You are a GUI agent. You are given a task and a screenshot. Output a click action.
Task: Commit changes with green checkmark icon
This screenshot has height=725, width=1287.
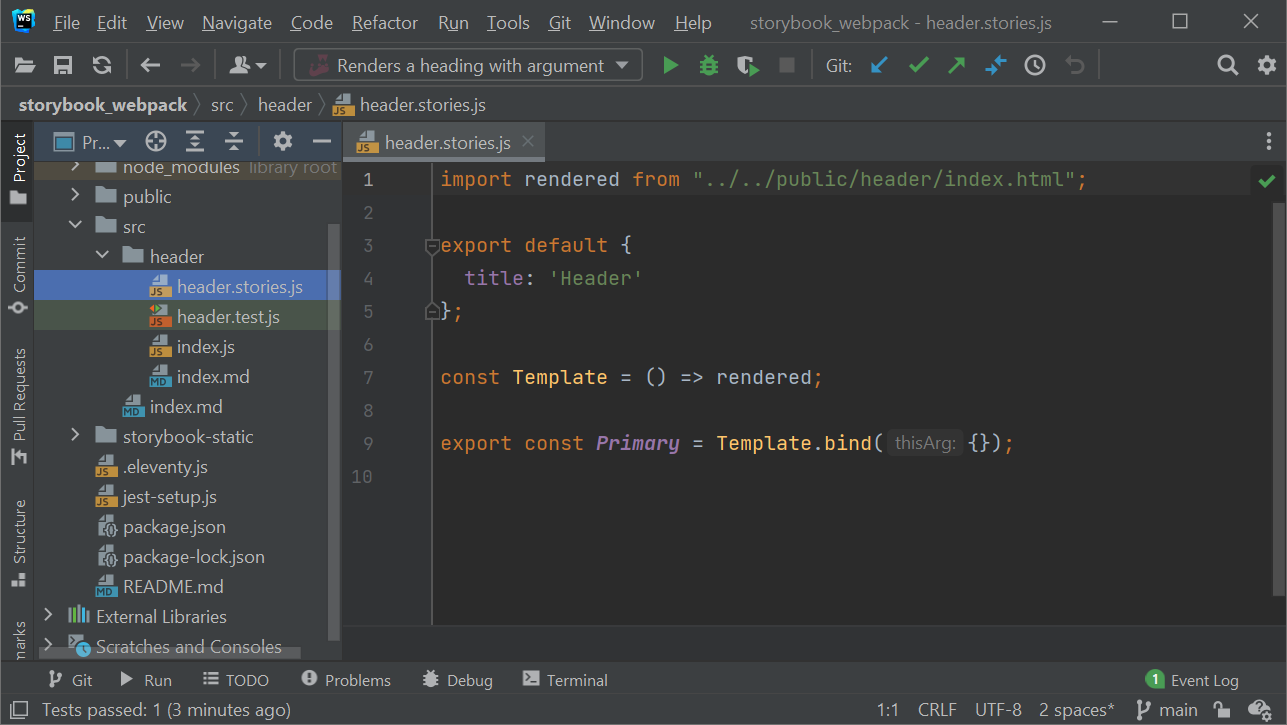point(918,66)
